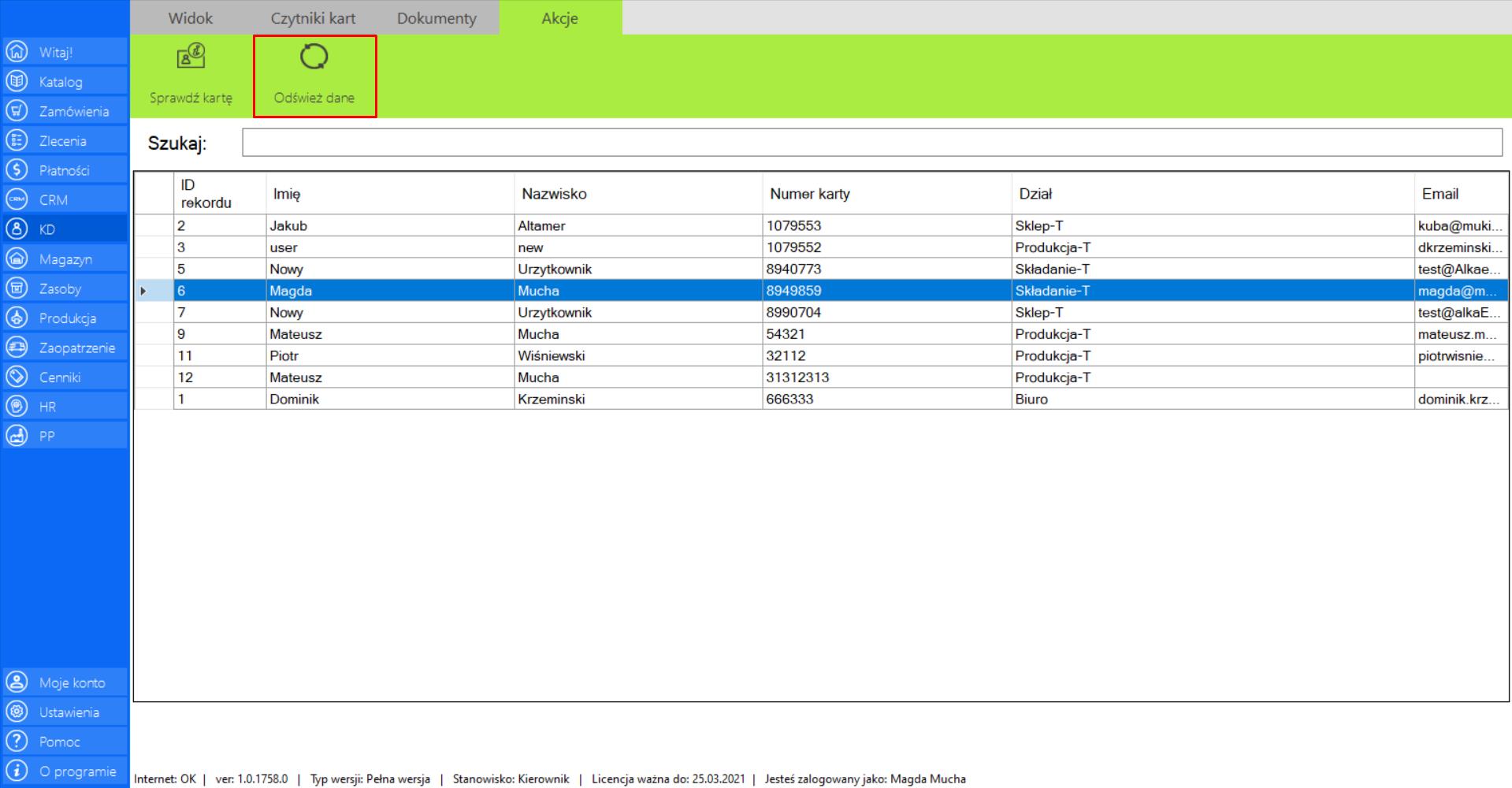Screen dimensions: 1512x788
Task: Click 'Stanowisko: Kierownik' in status bar
Action: (511, 779)
